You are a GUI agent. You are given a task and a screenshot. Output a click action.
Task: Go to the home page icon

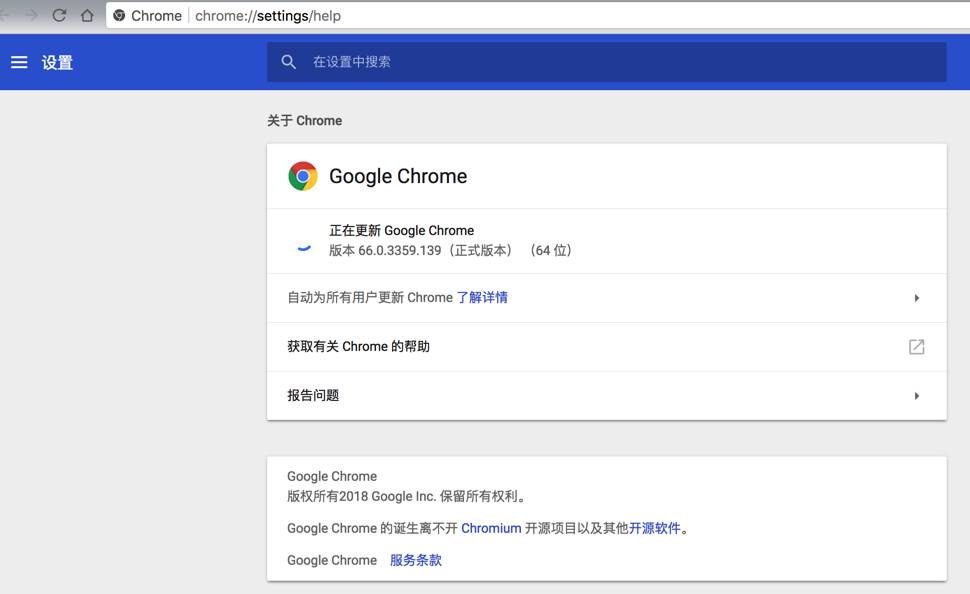click(87, 16)
